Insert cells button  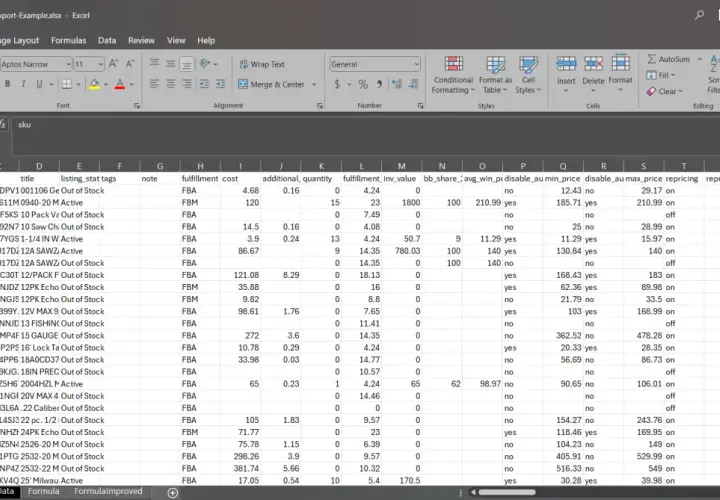566,73
